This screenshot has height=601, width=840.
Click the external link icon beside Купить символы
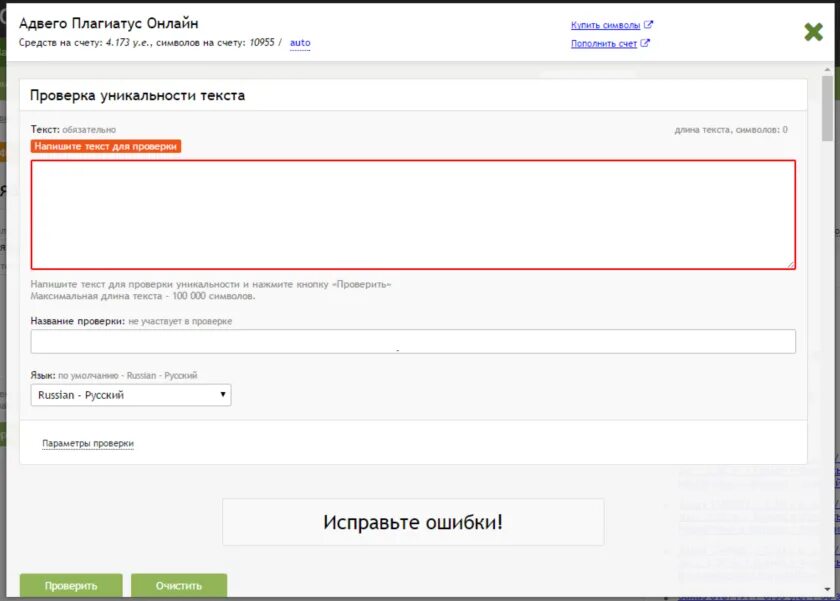click(648, 25)
